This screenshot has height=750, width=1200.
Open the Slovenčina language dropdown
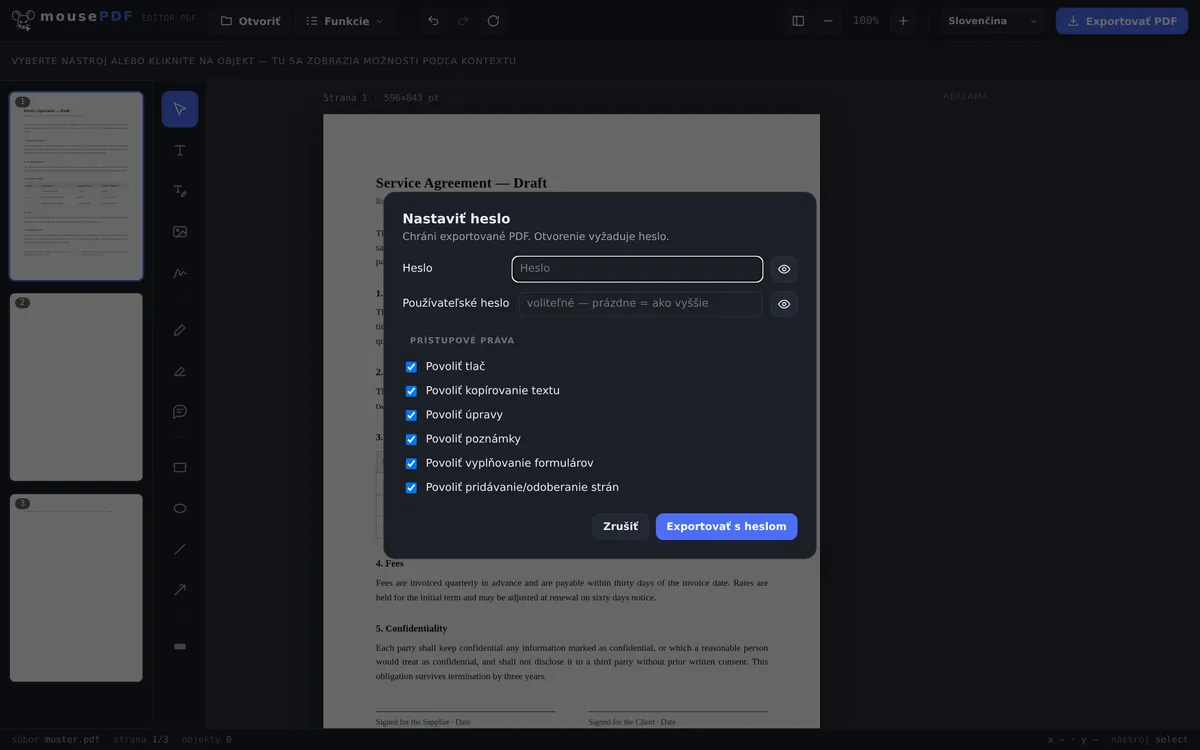point(992,21)
